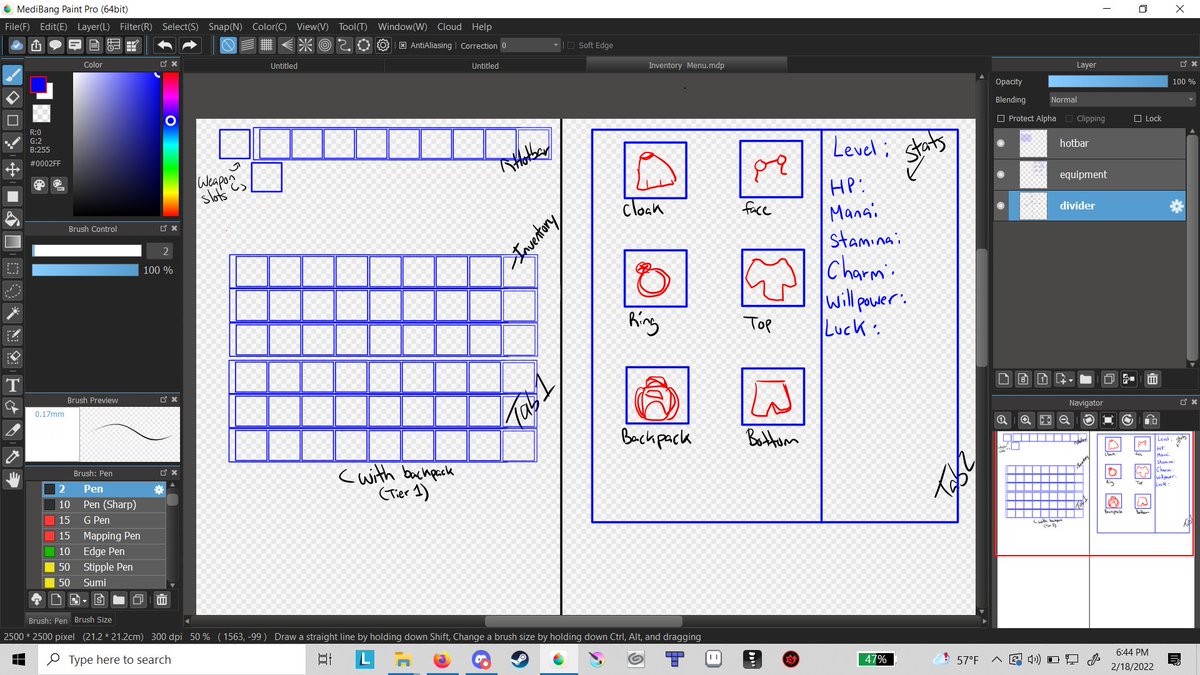This screenshot has width=1200, height=675.
Task: Switch to the Brush Size tab
Action: [x=94, y=620]
